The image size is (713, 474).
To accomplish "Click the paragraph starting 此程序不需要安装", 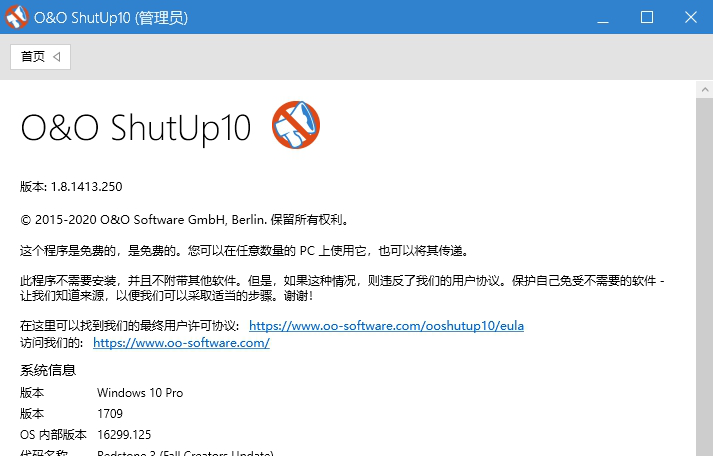I will pos(342,288).
